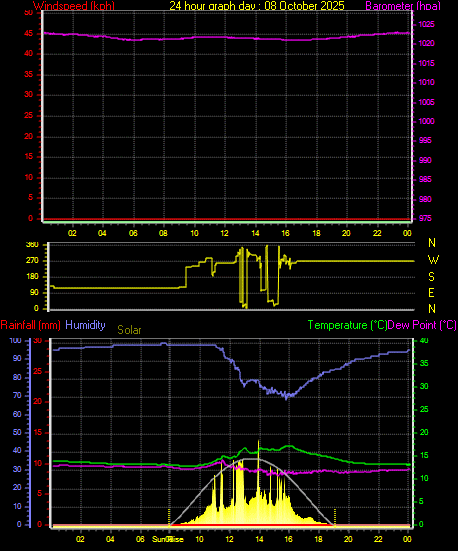Click the 985 value on barometer axis

pos(425,180)
